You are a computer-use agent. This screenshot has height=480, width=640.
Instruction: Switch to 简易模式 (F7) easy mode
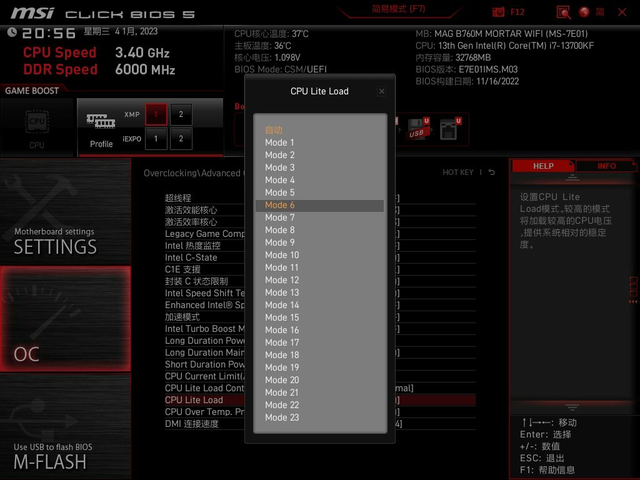click(x=398, y=9)
